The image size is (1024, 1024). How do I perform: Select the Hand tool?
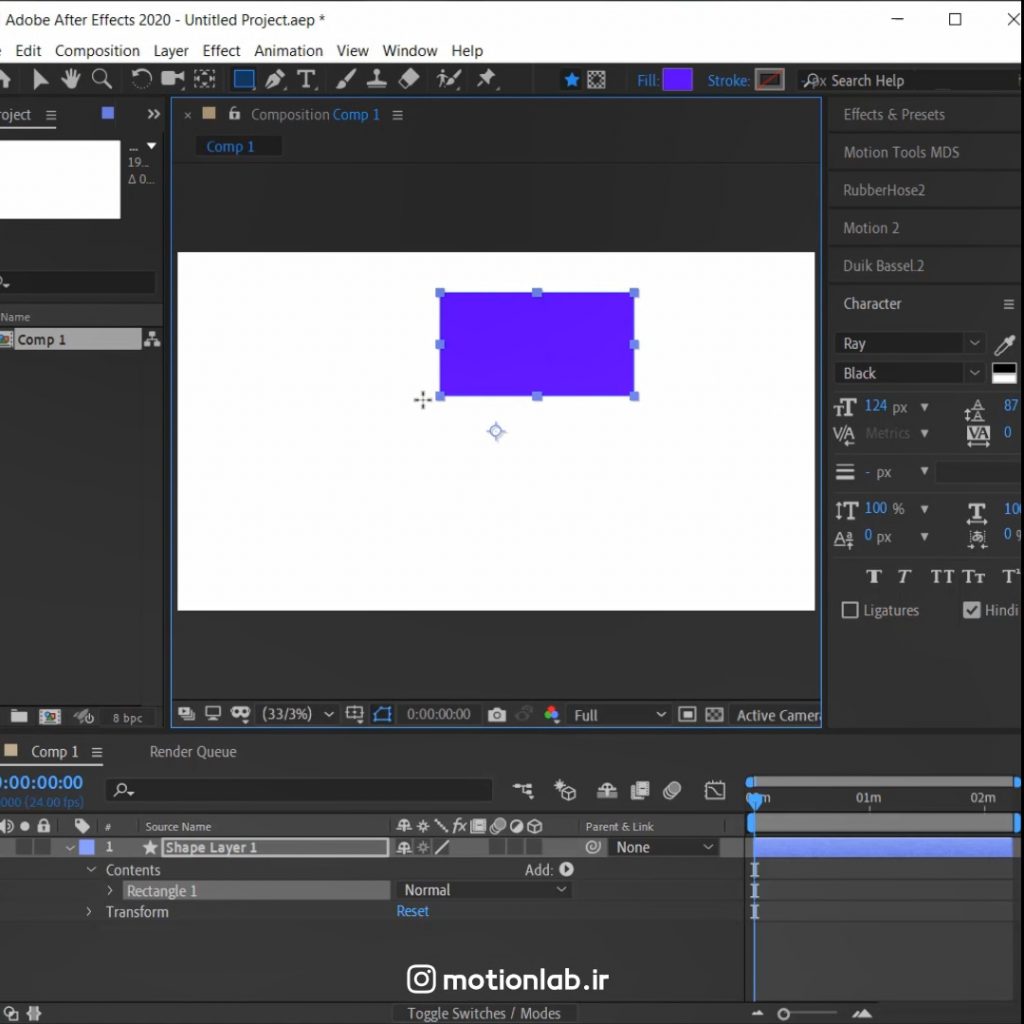click(x=71, y=80)
